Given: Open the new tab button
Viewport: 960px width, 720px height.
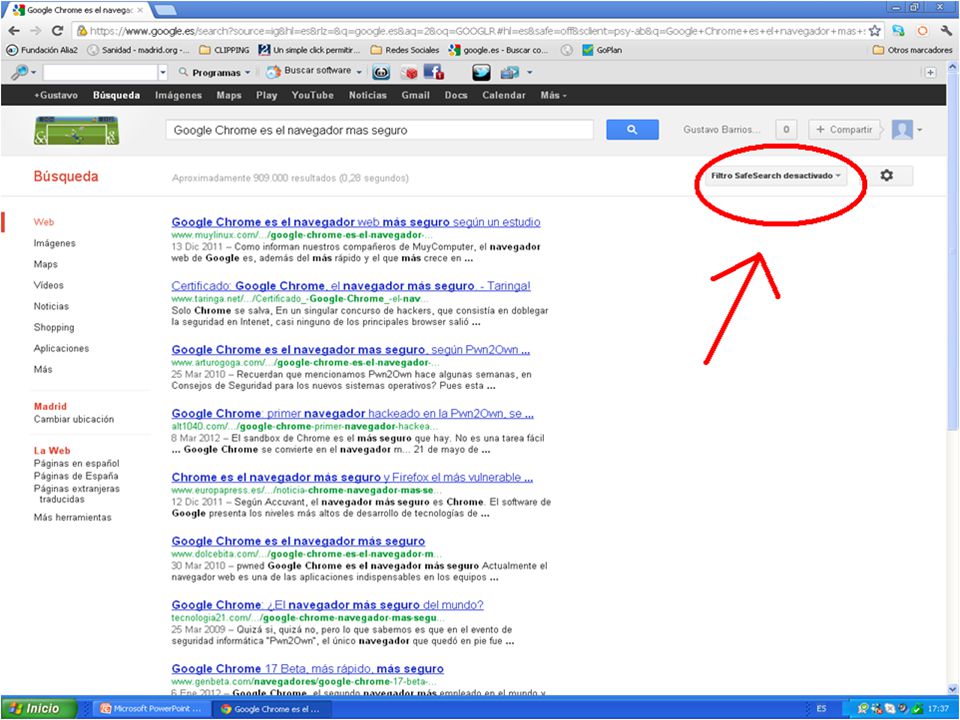Looking at the screenshot, I should [165, 10].
